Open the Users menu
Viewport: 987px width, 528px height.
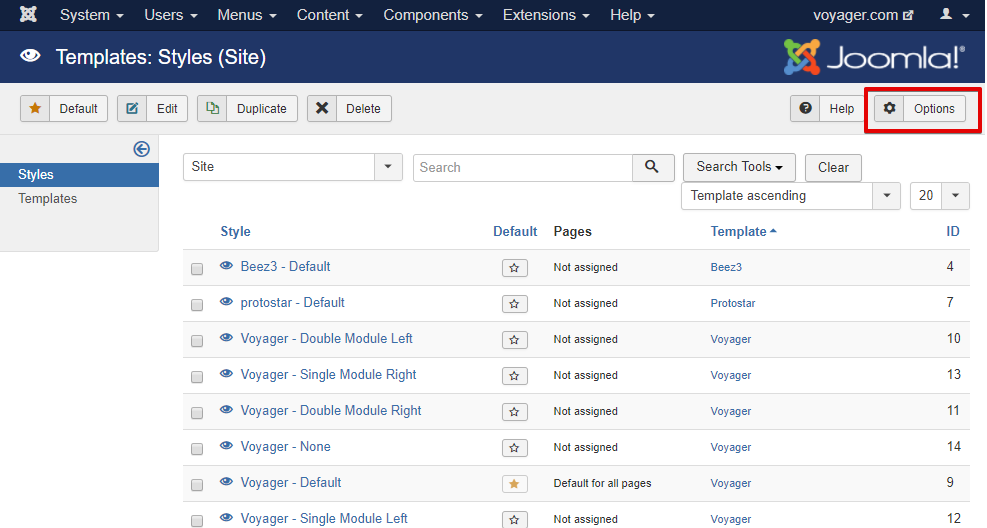coord(171,14)
